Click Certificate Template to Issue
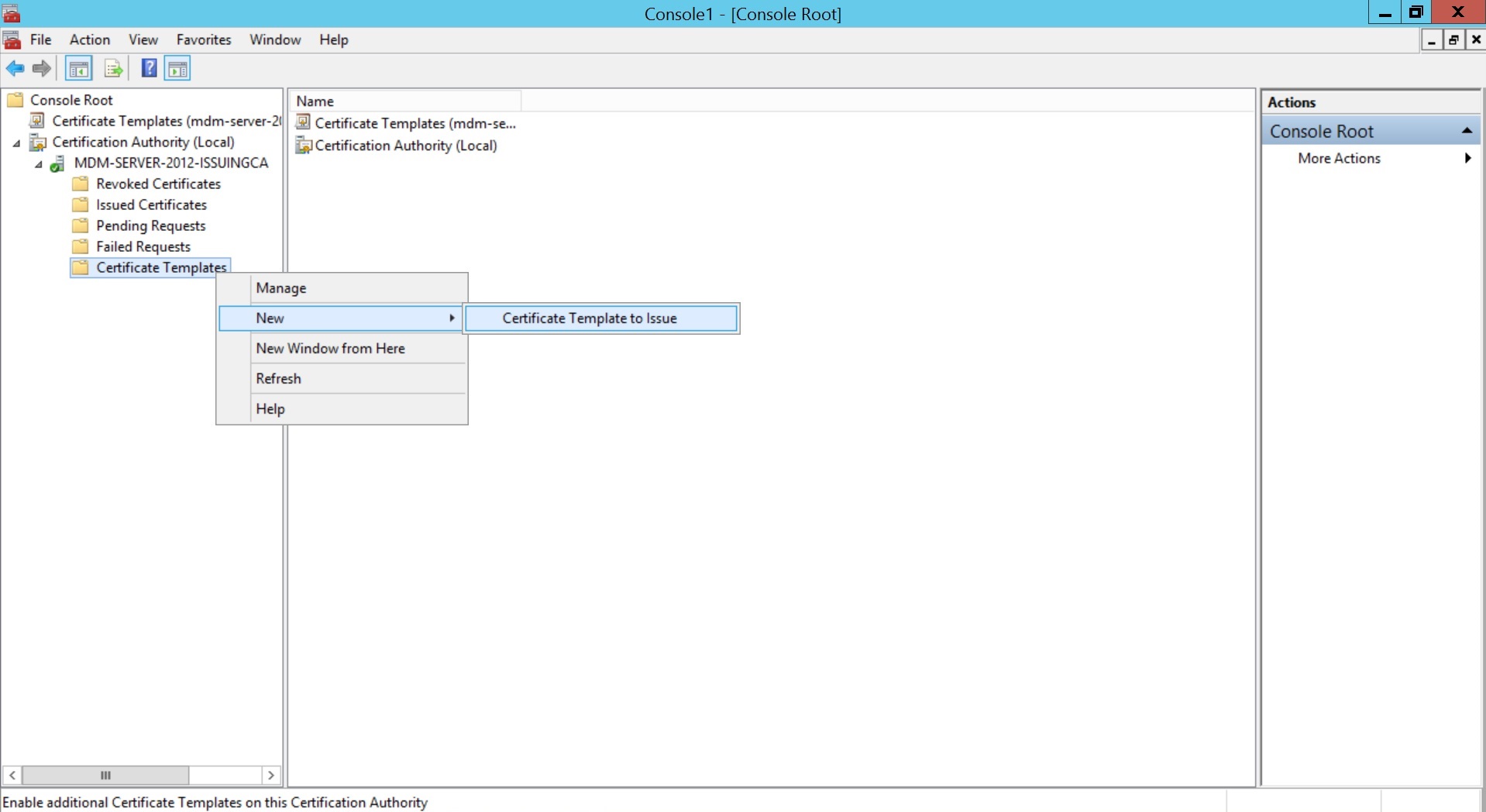Image resolution: width=1486 pixels, height=812 pixels. (x=589, y=318)
